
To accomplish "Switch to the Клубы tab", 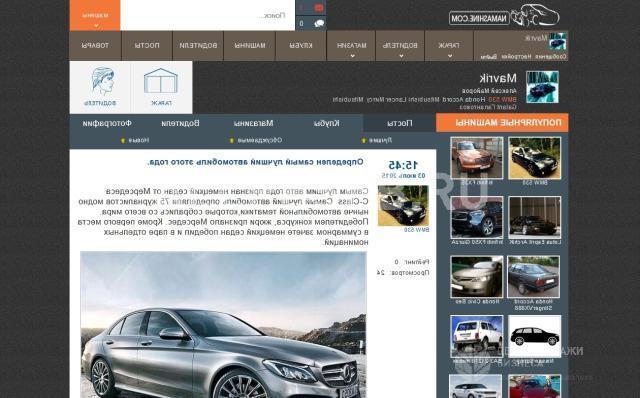I will 327,123.
